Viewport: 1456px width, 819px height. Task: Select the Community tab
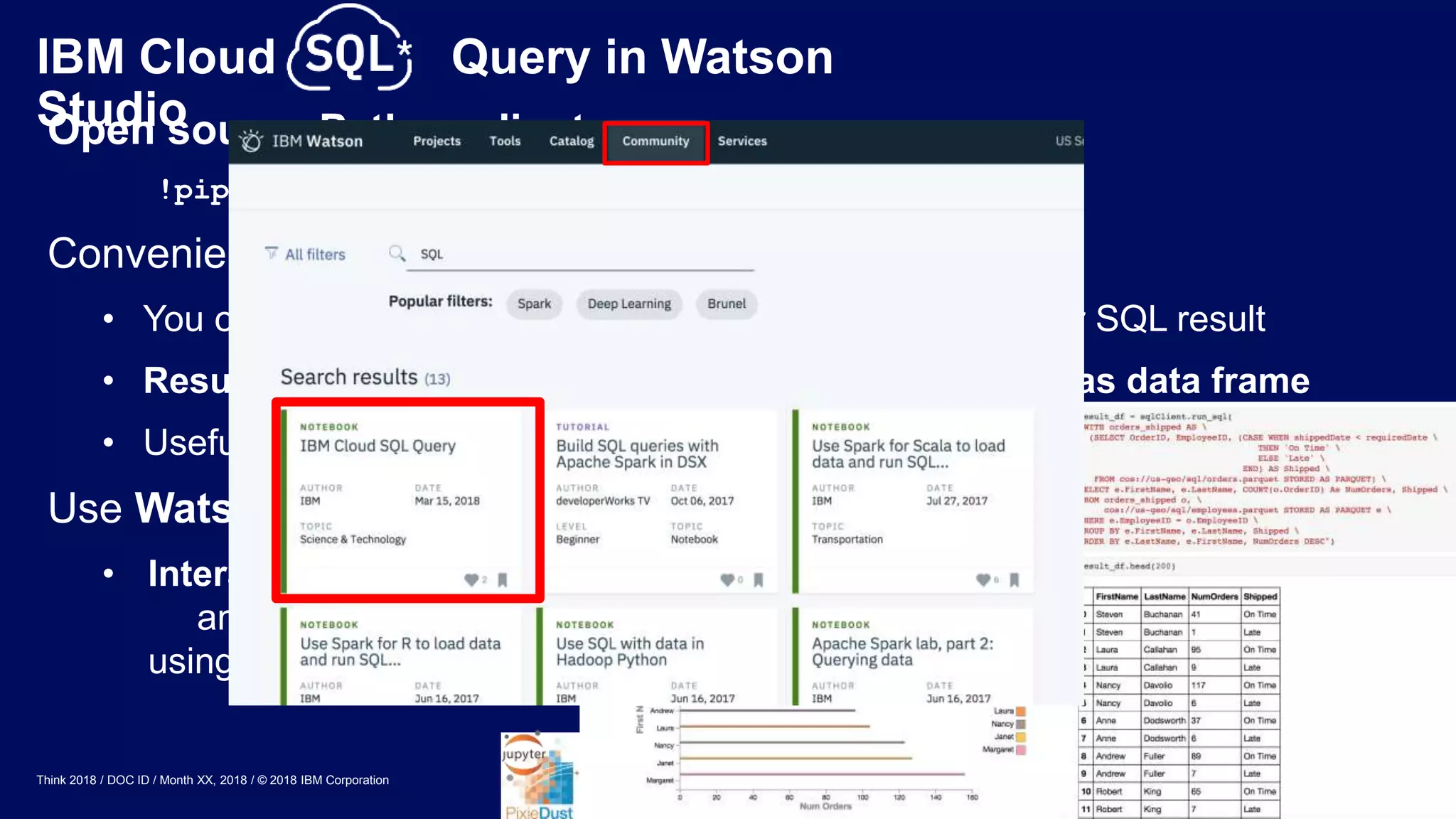(655, 141)
